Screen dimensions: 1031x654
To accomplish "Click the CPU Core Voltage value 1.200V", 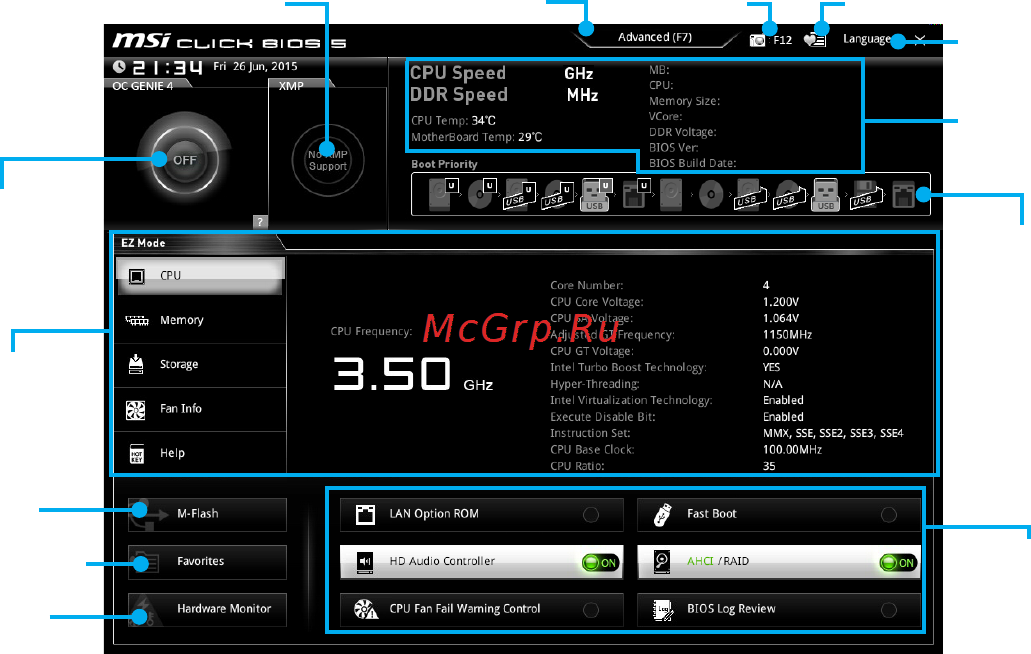I will pos(780,302).
